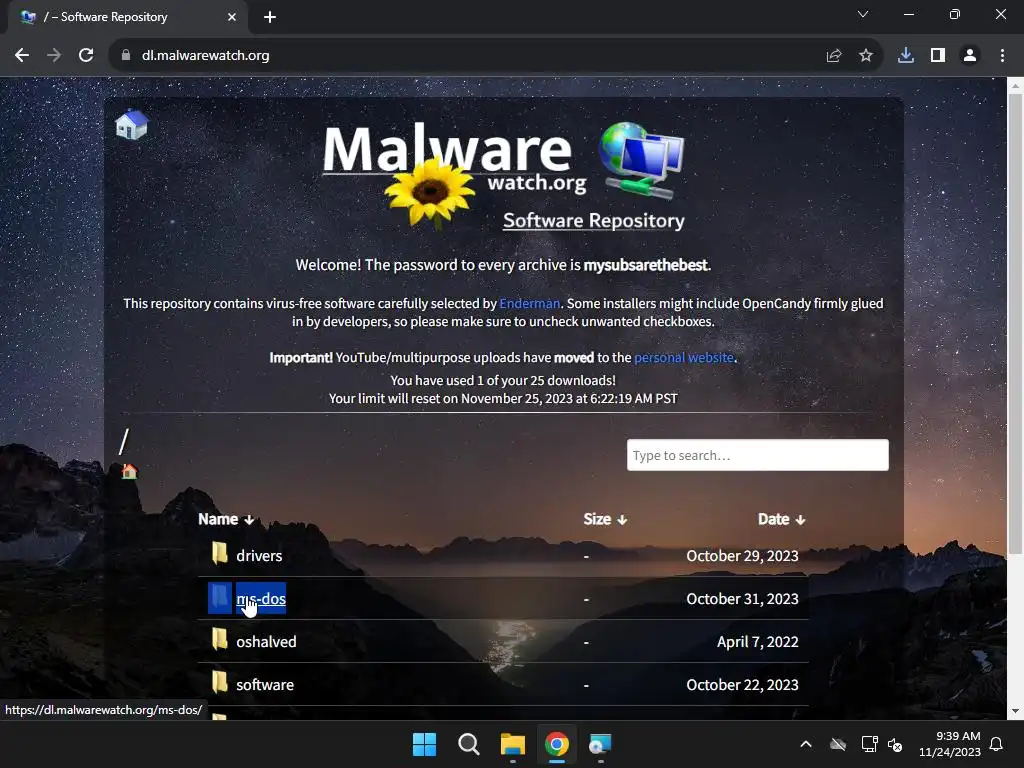Click the October 29, 2023 date

click(x=742, y=556)
